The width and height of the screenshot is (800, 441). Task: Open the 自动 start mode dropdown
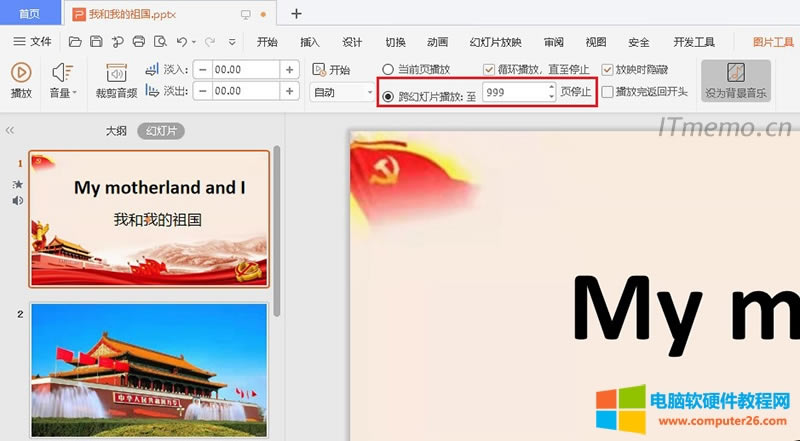tap(341, 92)
